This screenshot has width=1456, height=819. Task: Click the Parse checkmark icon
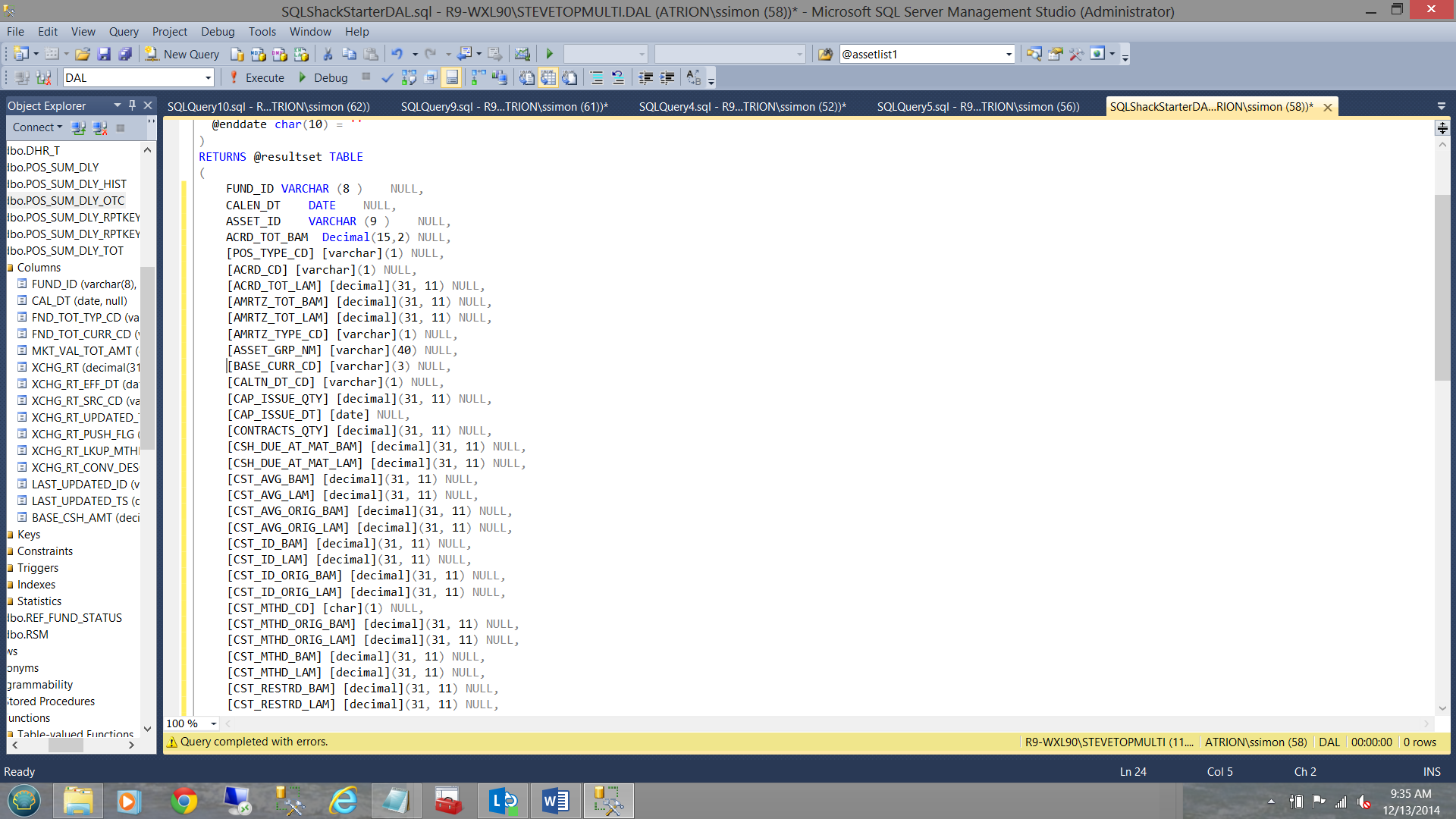(388, 77)
